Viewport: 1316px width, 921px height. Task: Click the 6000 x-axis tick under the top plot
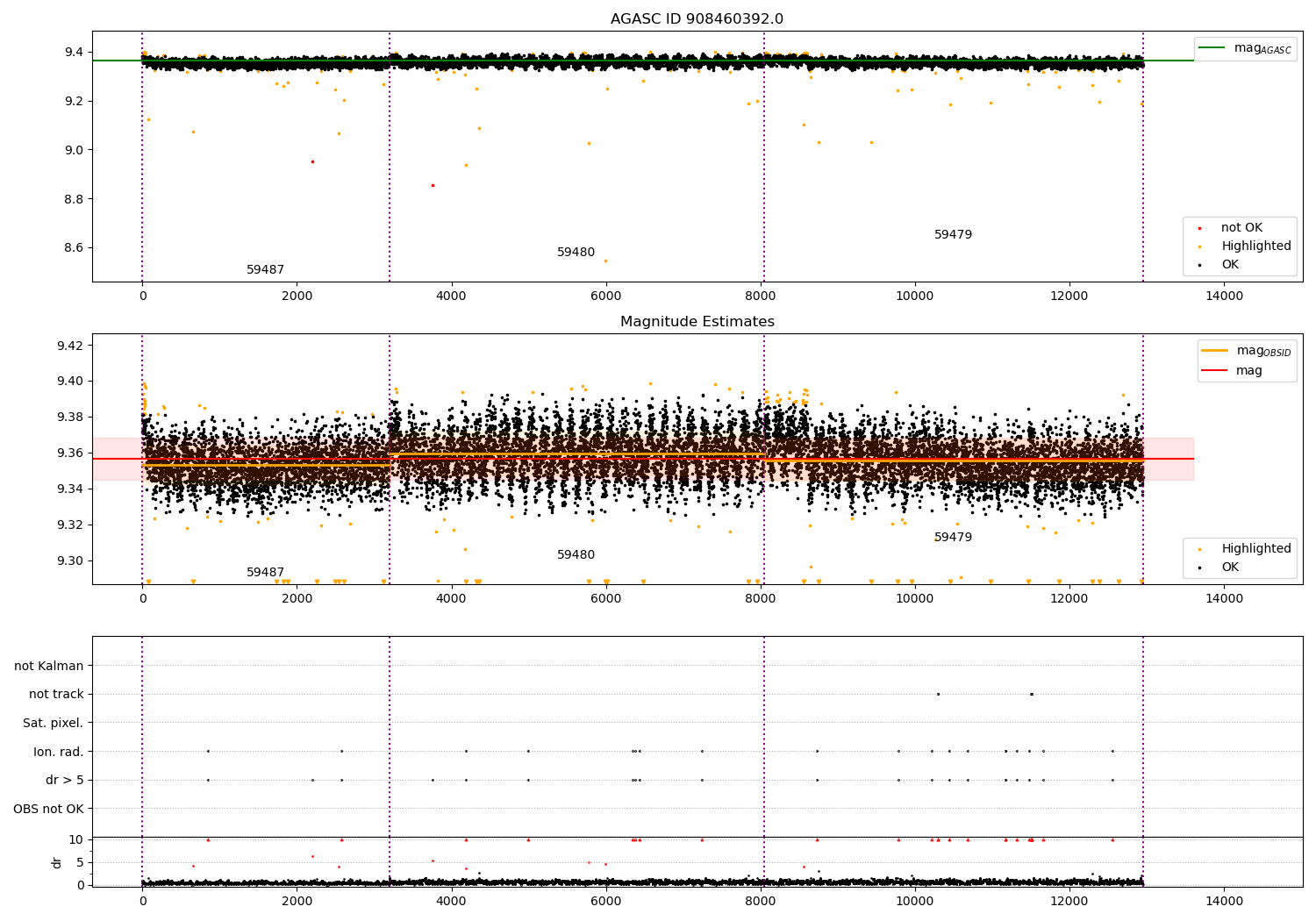point(605,296)
